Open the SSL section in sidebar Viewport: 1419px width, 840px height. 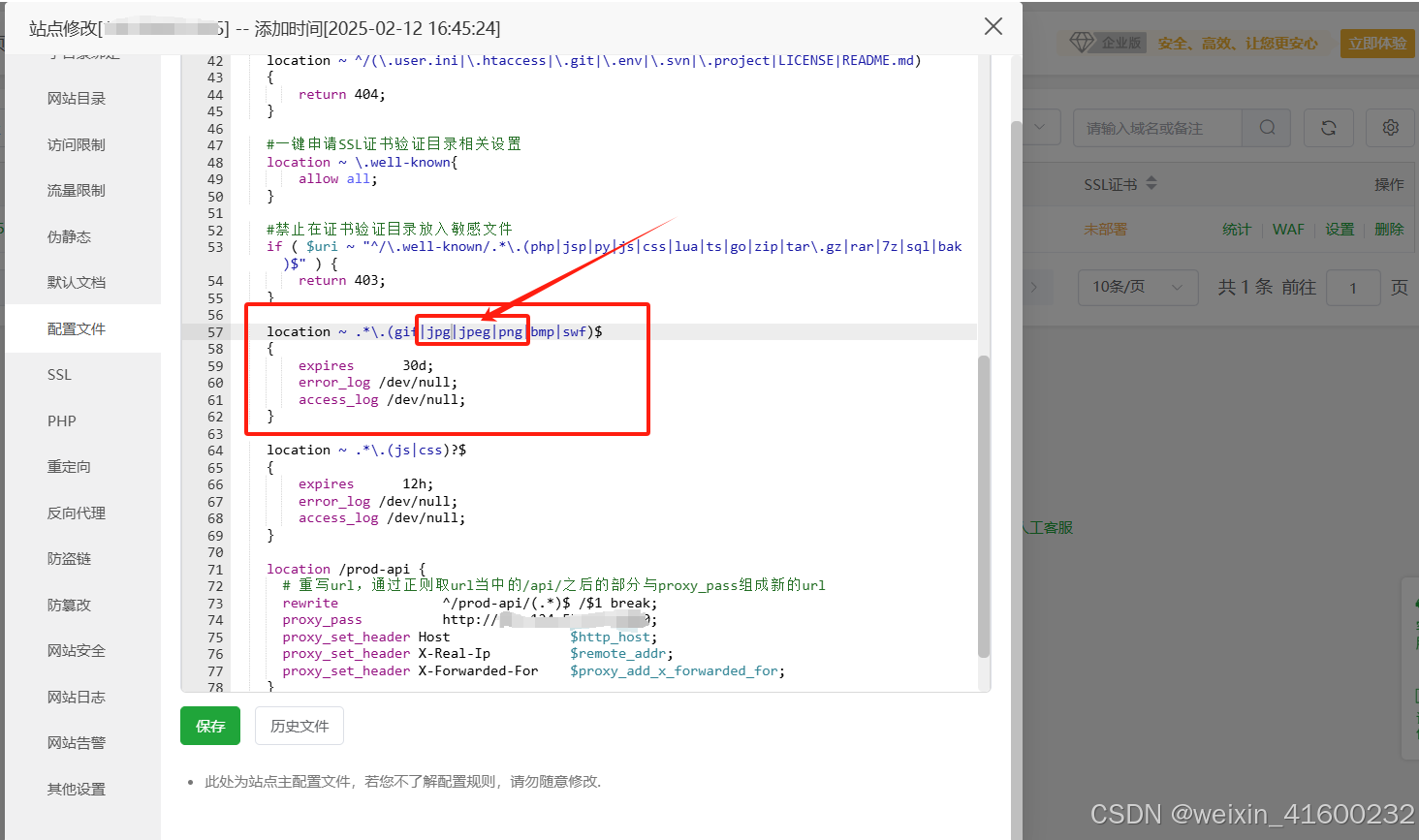point(59,375)
